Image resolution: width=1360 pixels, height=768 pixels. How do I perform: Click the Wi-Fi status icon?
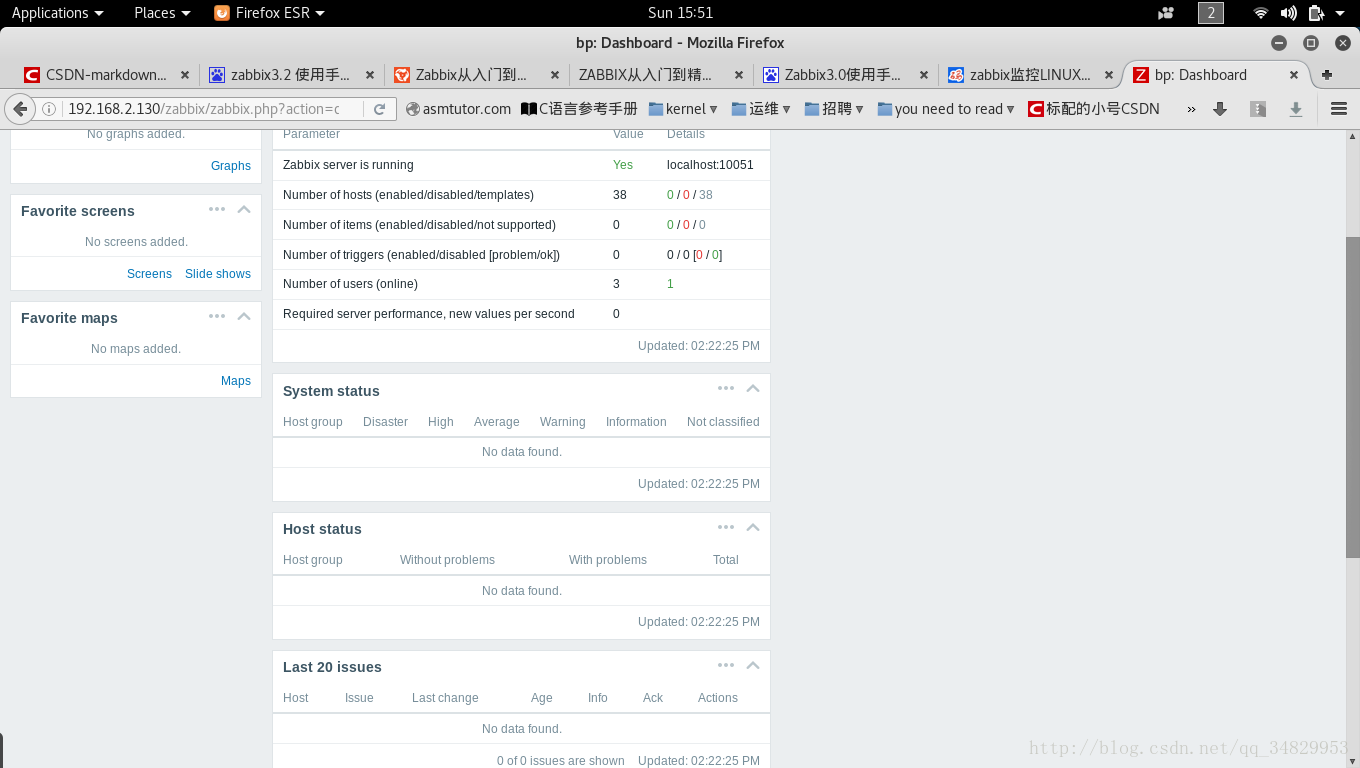tap(1261, 13)
